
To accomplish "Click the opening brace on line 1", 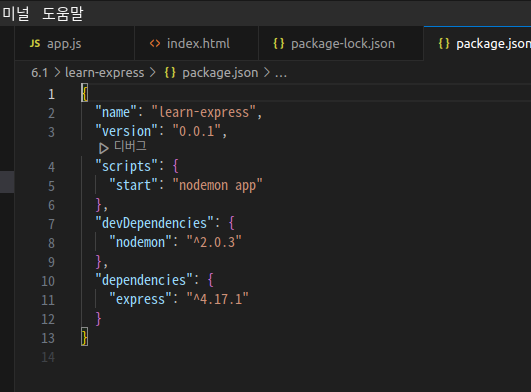I will [x=85, y=93].
